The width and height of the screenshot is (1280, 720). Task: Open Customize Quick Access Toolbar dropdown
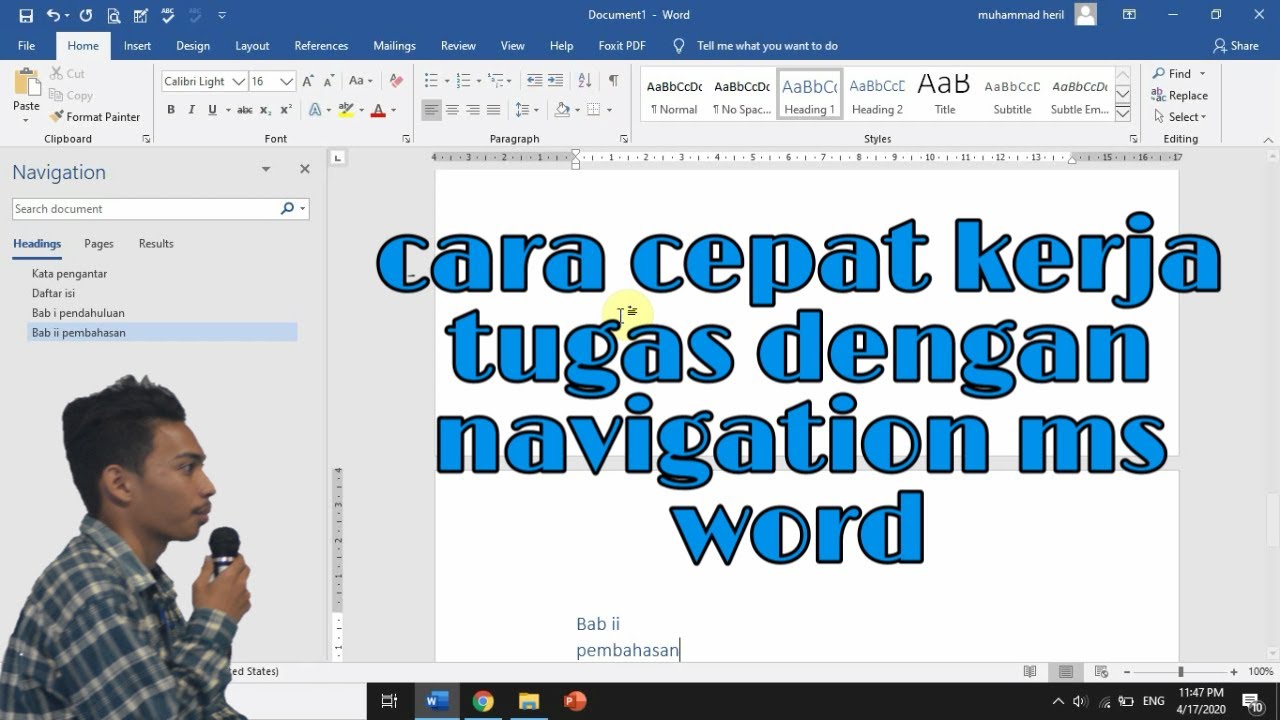[222, 15]
